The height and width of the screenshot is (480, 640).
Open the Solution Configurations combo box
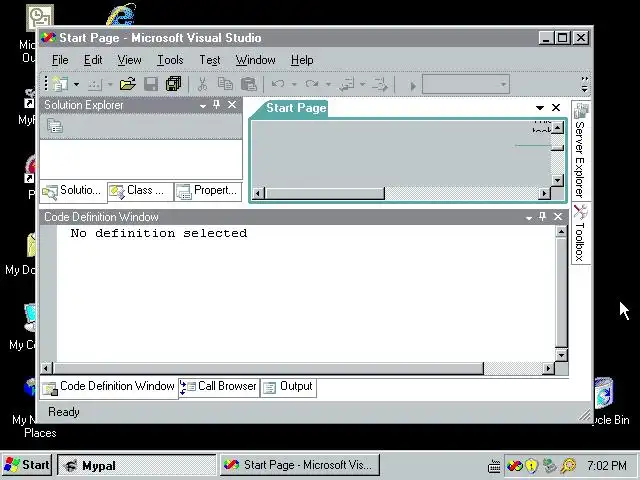coord(466,84)
